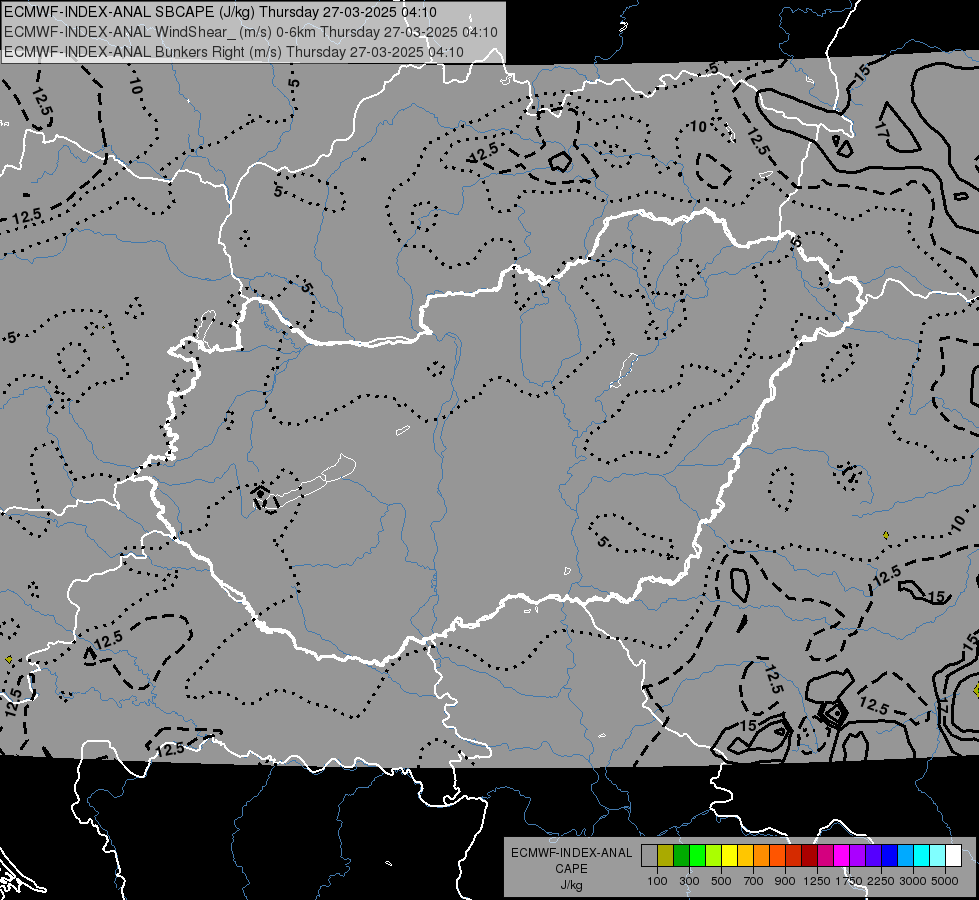Click the CAPE word in the legend box

[x=571, y=869]
